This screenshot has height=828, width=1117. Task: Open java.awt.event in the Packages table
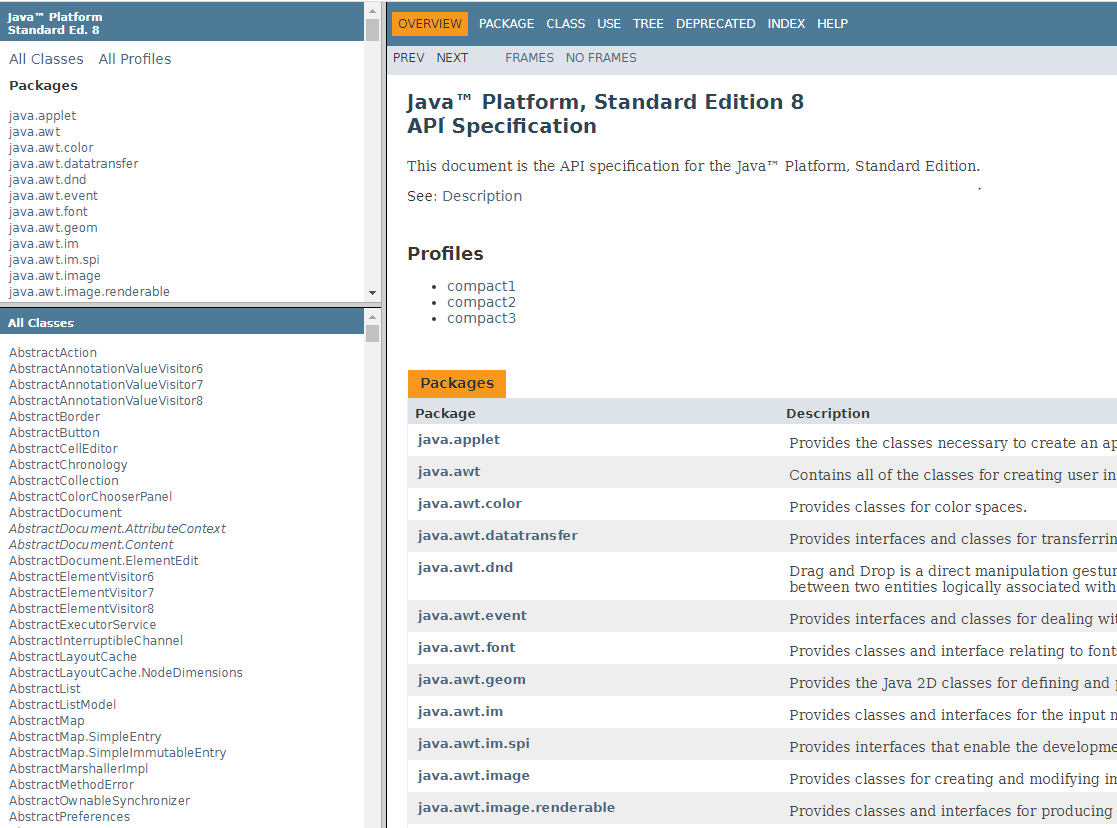tap(472, 616)
